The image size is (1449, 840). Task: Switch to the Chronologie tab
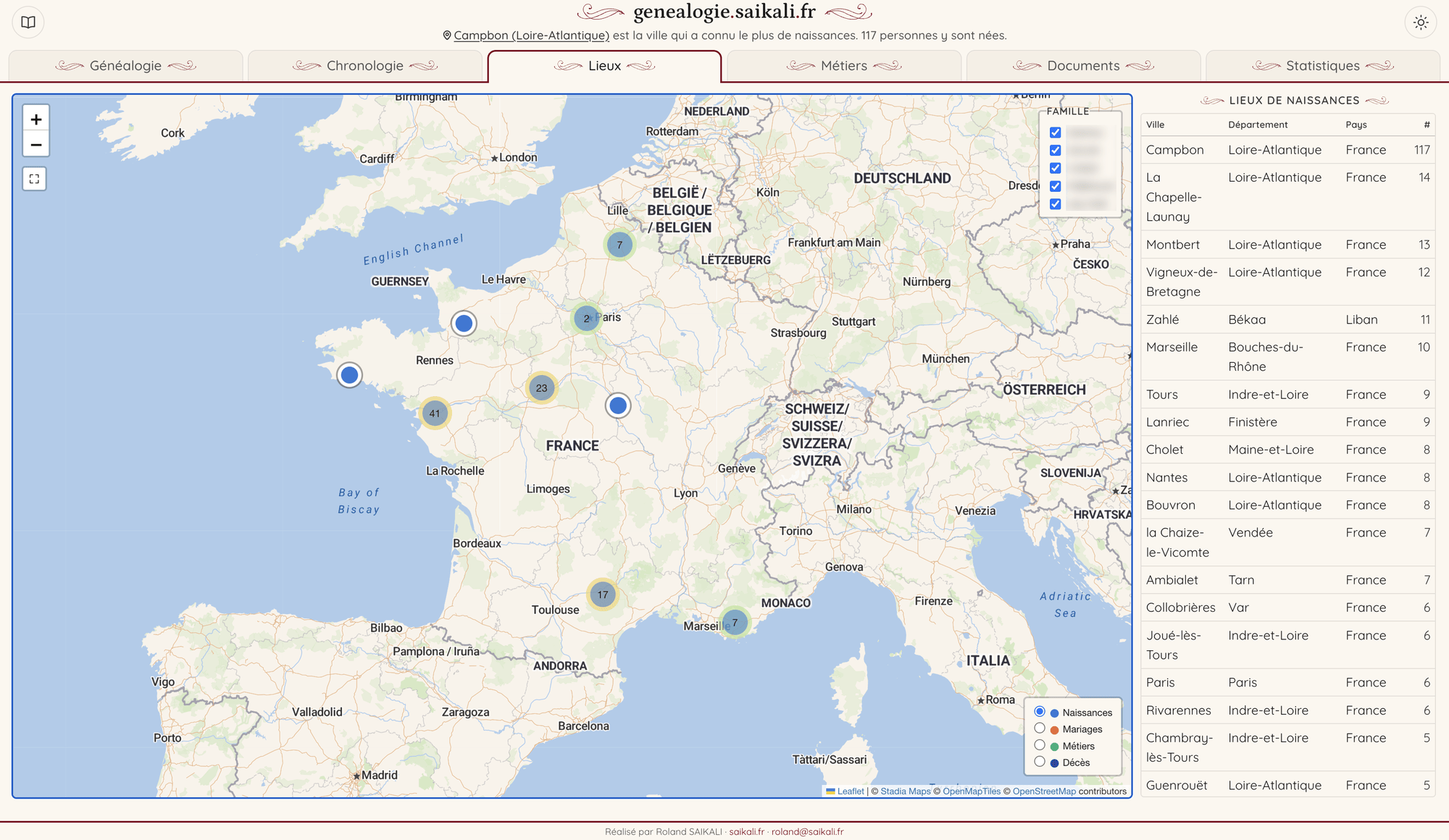coord(365,66)
